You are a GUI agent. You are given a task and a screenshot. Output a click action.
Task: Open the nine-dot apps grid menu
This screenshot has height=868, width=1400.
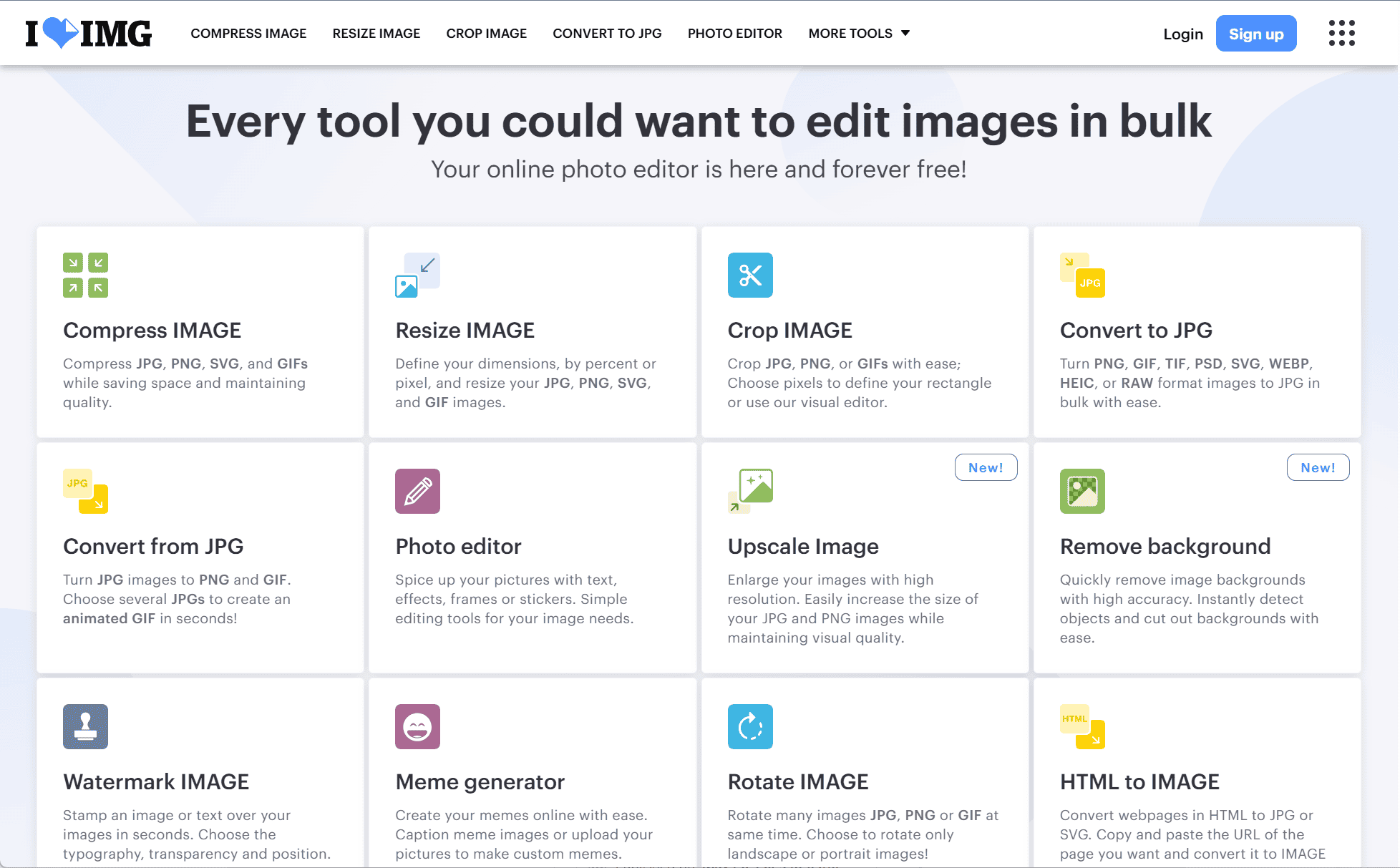click(1341, 33)
